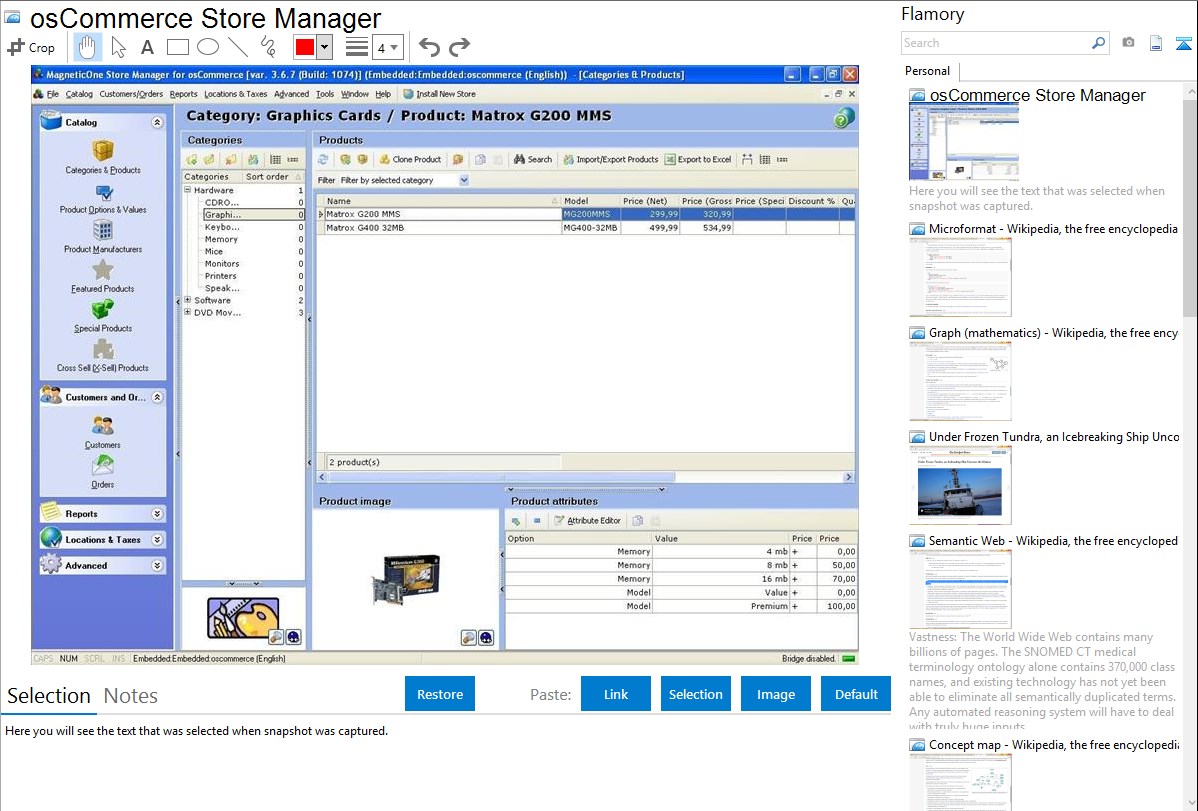Click the Paste Image button

tap(776, 694)
